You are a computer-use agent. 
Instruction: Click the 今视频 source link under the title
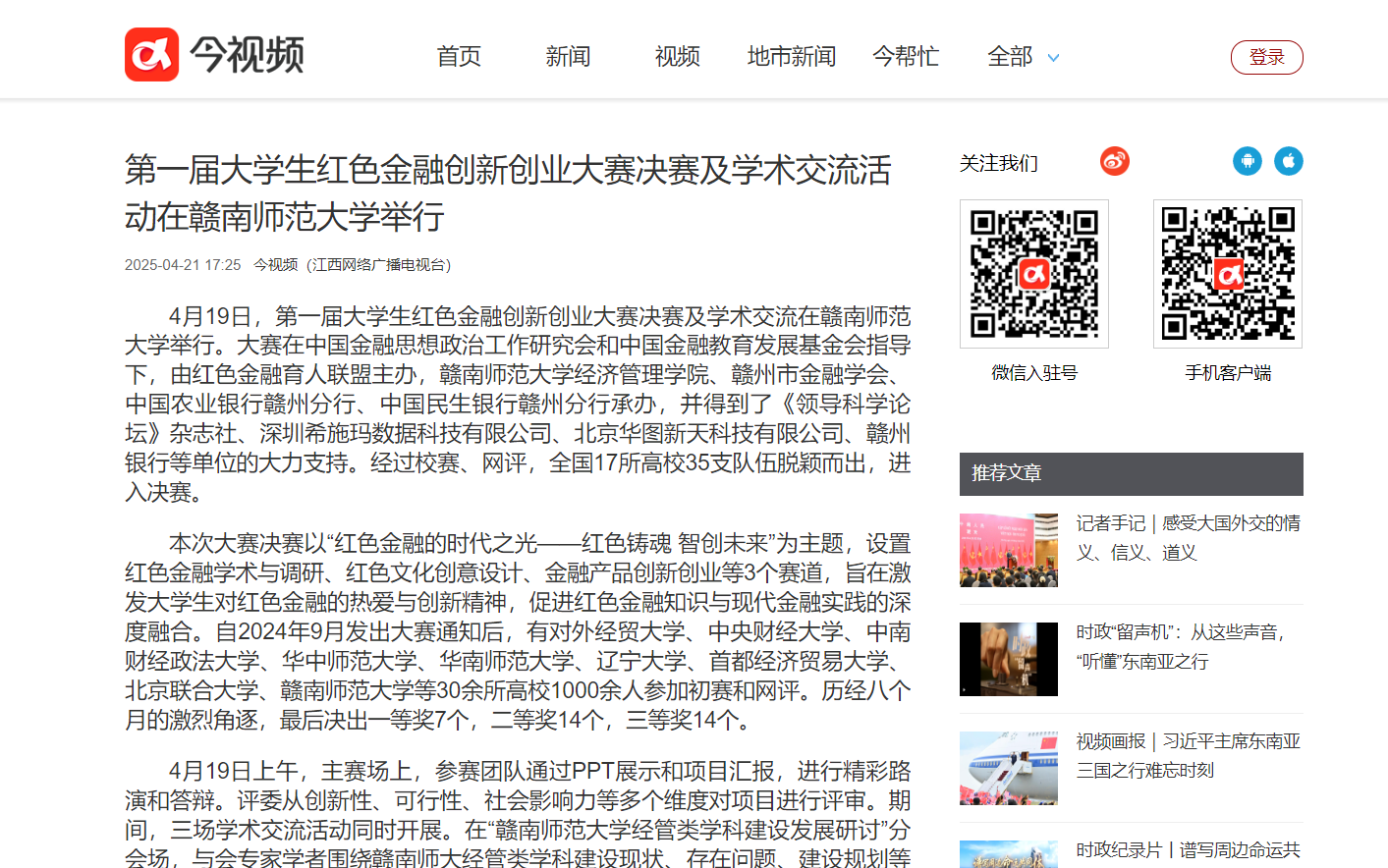point(276,265)
